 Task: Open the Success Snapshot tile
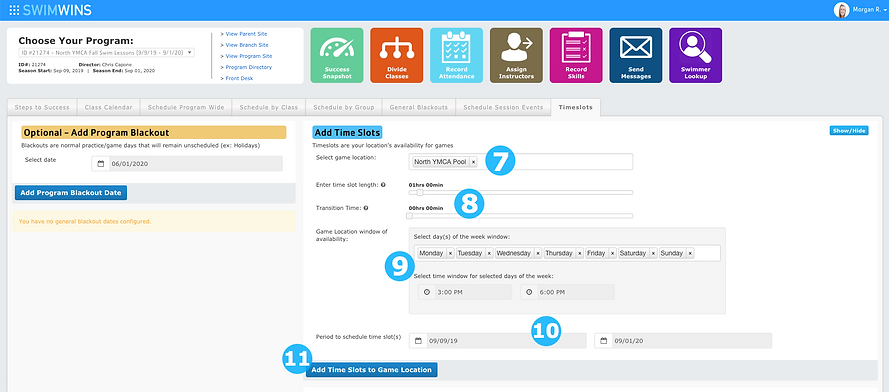click(x=337, y=56)
